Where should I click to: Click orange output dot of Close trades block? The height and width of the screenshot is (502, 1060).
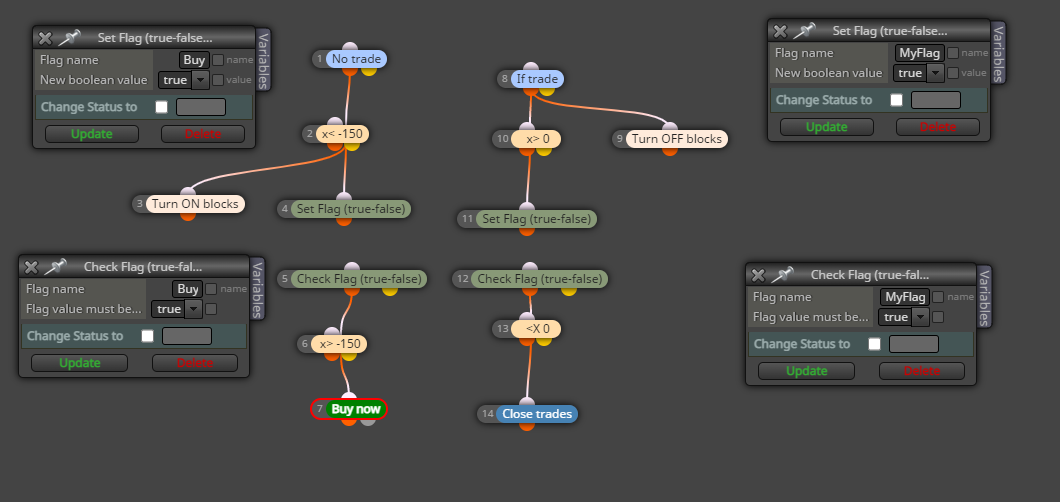527,425
